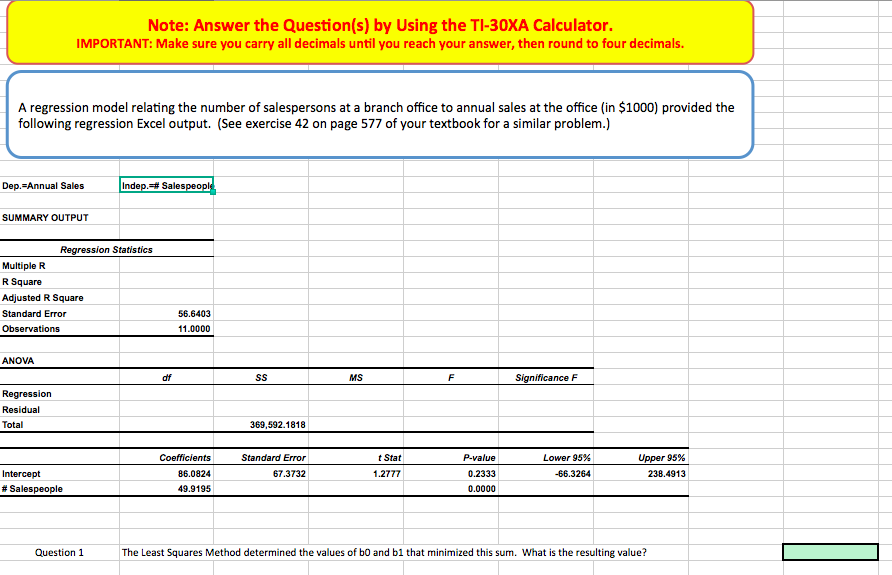Select the yellow TI-30XA calculator note box
Viewport: 892px width, 575px height.
pos(380,32)
